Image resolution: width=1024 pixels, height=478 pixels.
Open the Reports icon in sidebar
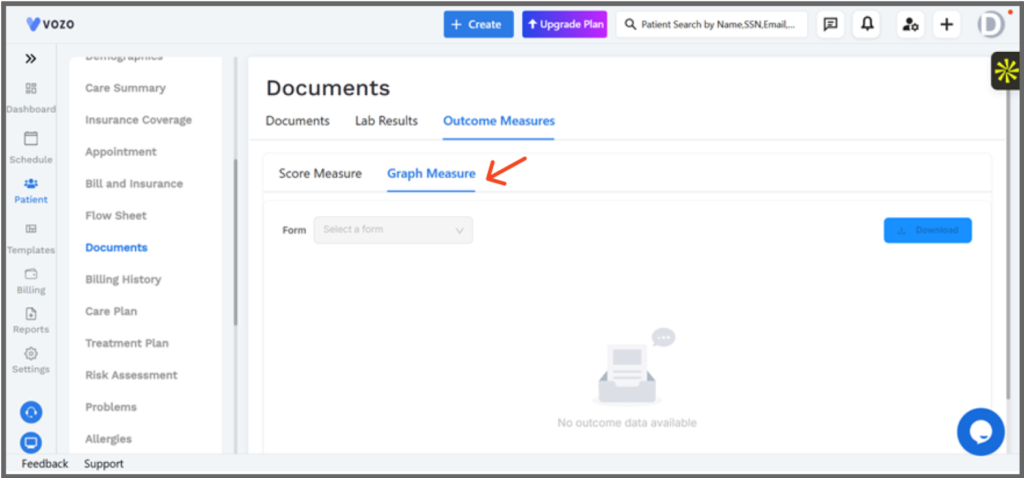coord(31,313)
